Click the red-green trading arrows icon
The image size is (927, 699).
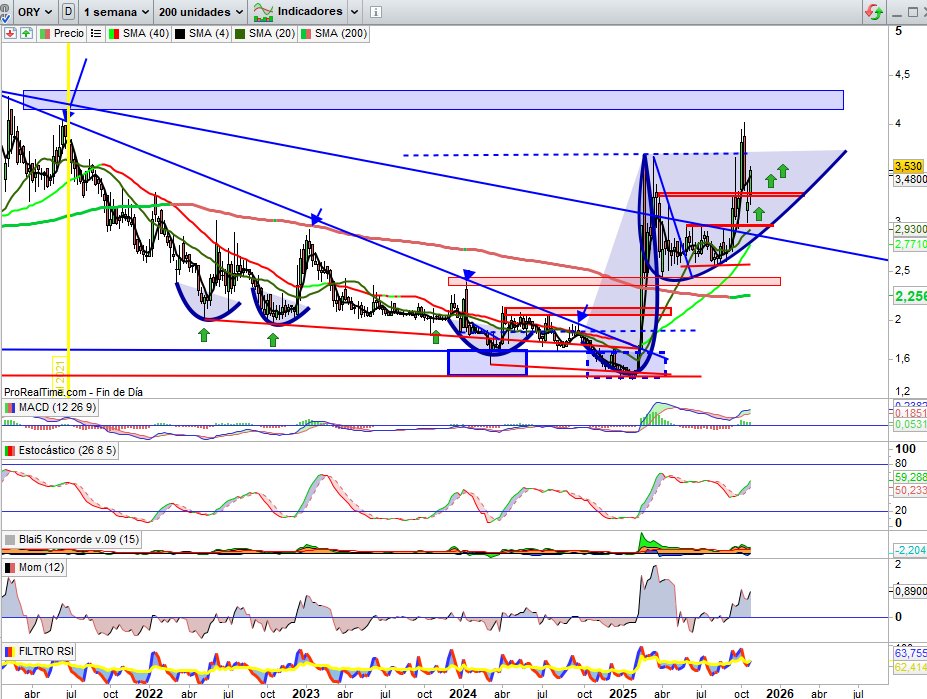point(874,12)
